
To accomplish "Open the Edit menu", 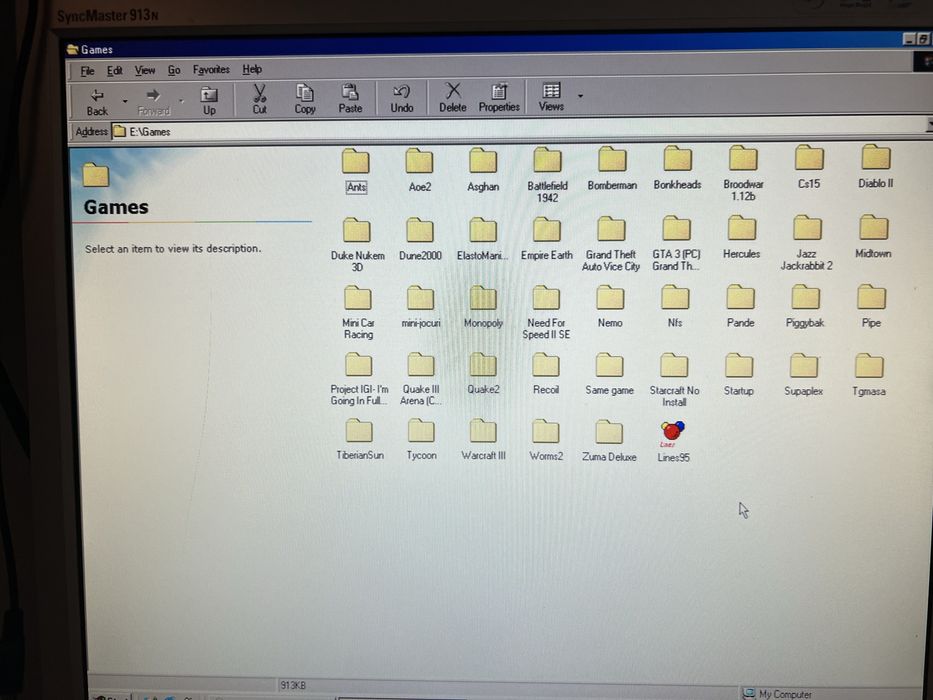I will (114, 71).
